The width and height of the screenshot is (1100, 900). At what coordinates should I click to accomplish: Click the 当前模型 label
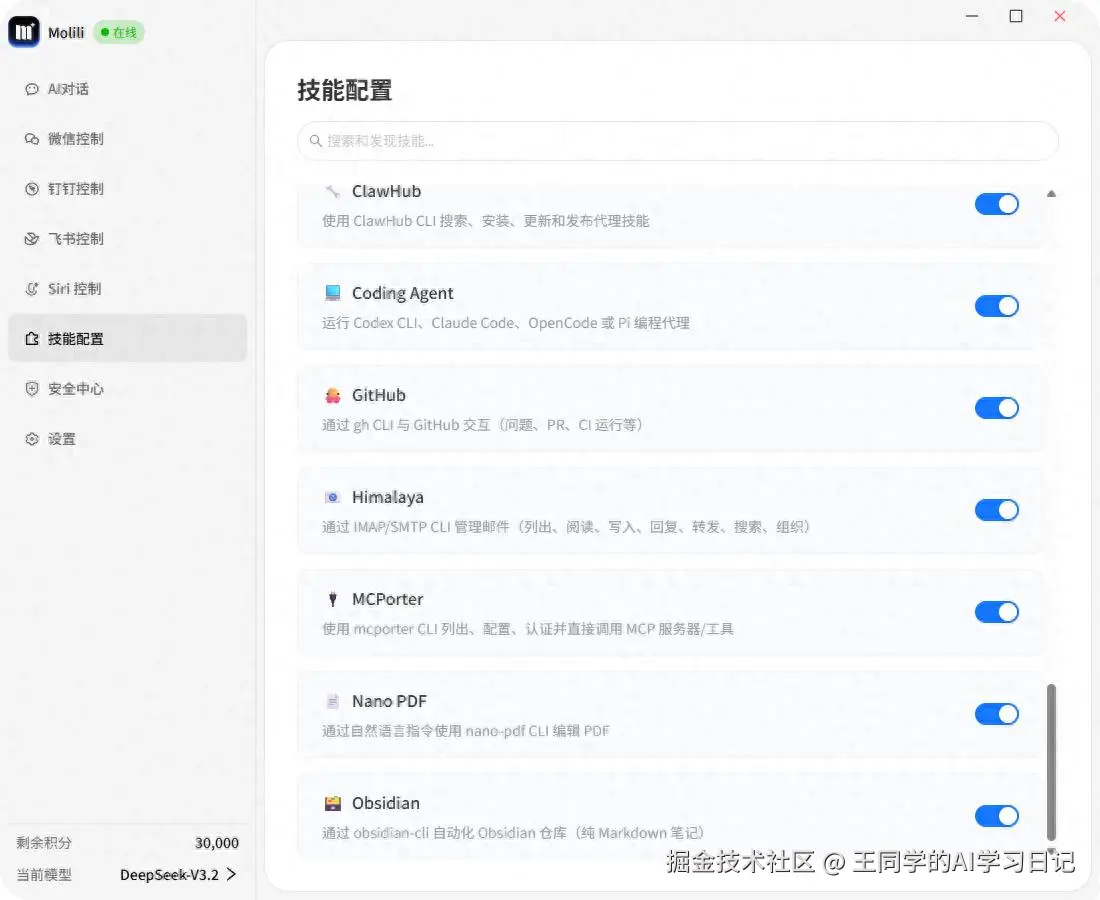click(x=43, y=875)
